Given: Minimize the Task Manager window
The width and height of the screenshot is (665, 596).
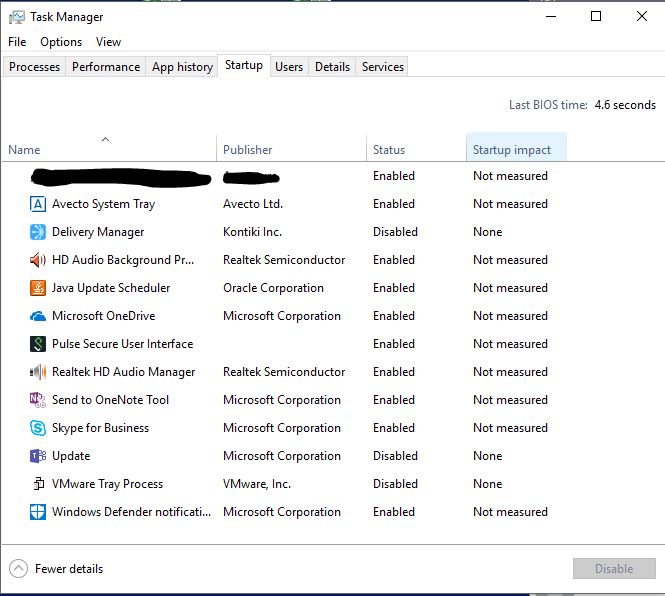Looking at the screenshot, I should (551, 17).
